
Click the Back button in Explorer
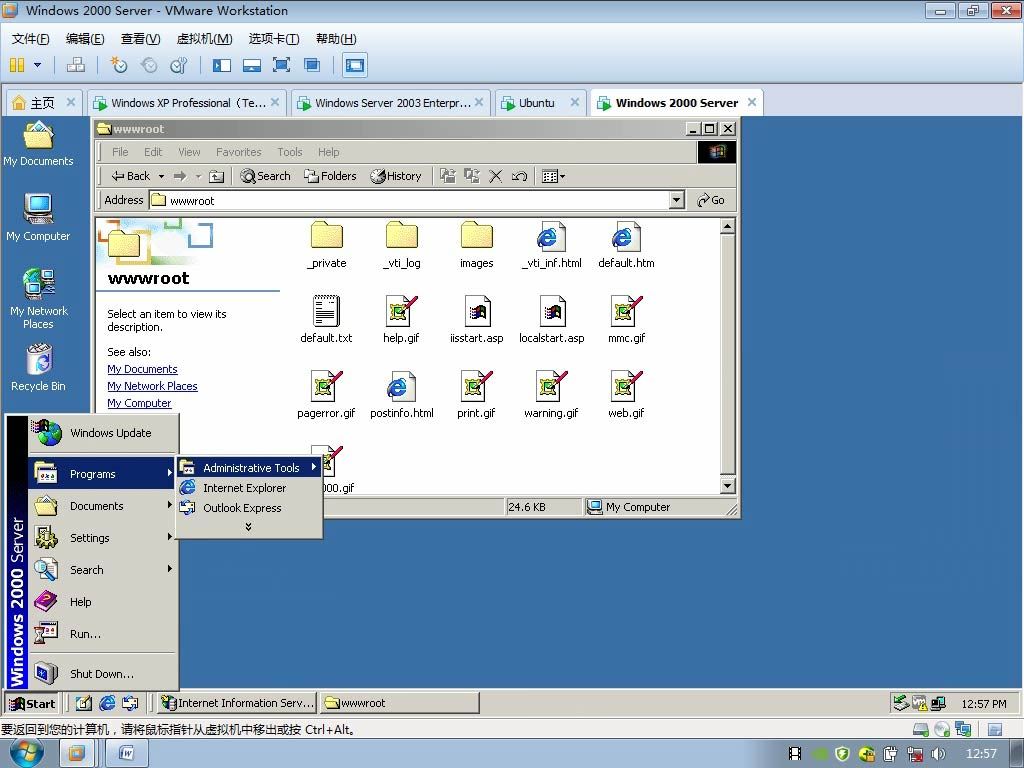131,176
